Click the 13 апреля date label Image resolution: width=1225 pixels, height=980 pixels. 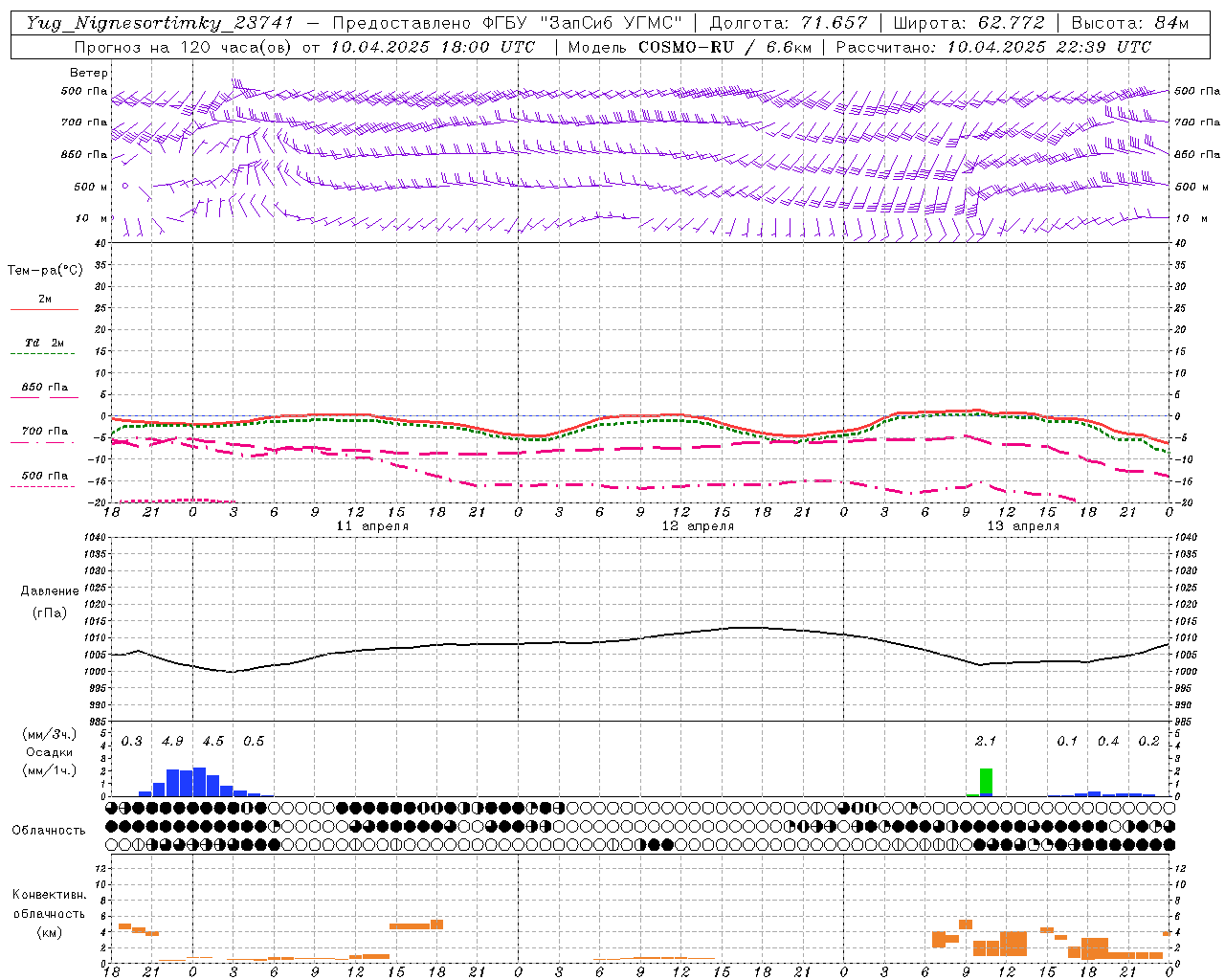[x=1023, y=526]
